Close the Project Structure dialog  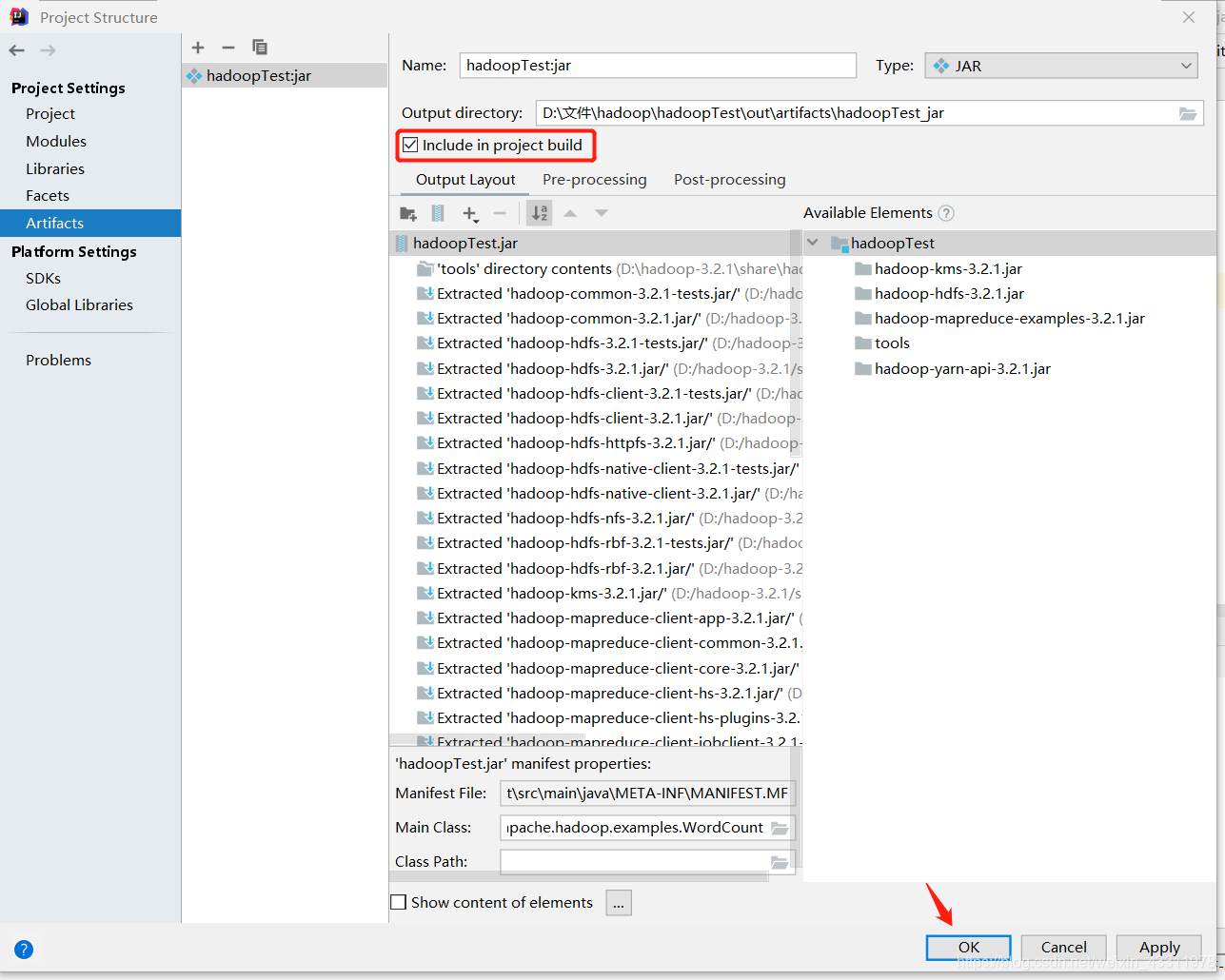[x=1189, y=17]
